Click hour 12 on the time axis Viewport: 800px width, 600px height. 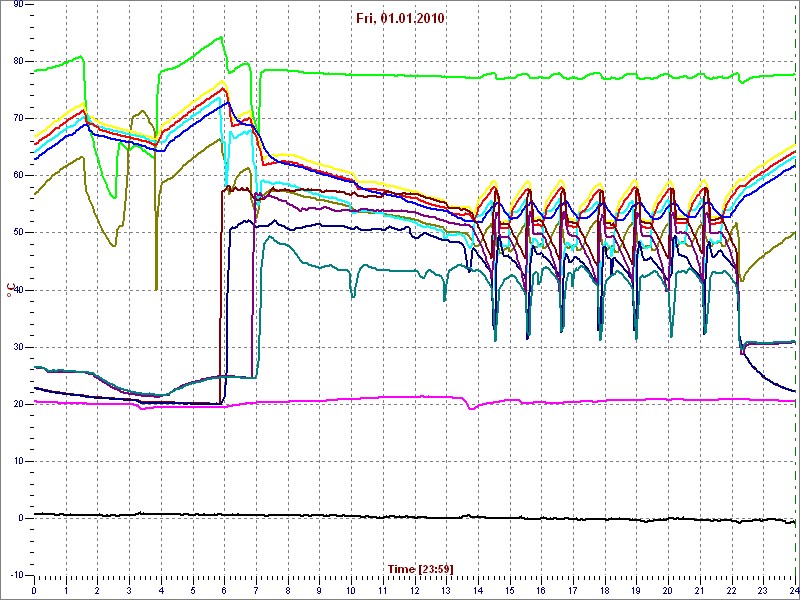point(414,591)
